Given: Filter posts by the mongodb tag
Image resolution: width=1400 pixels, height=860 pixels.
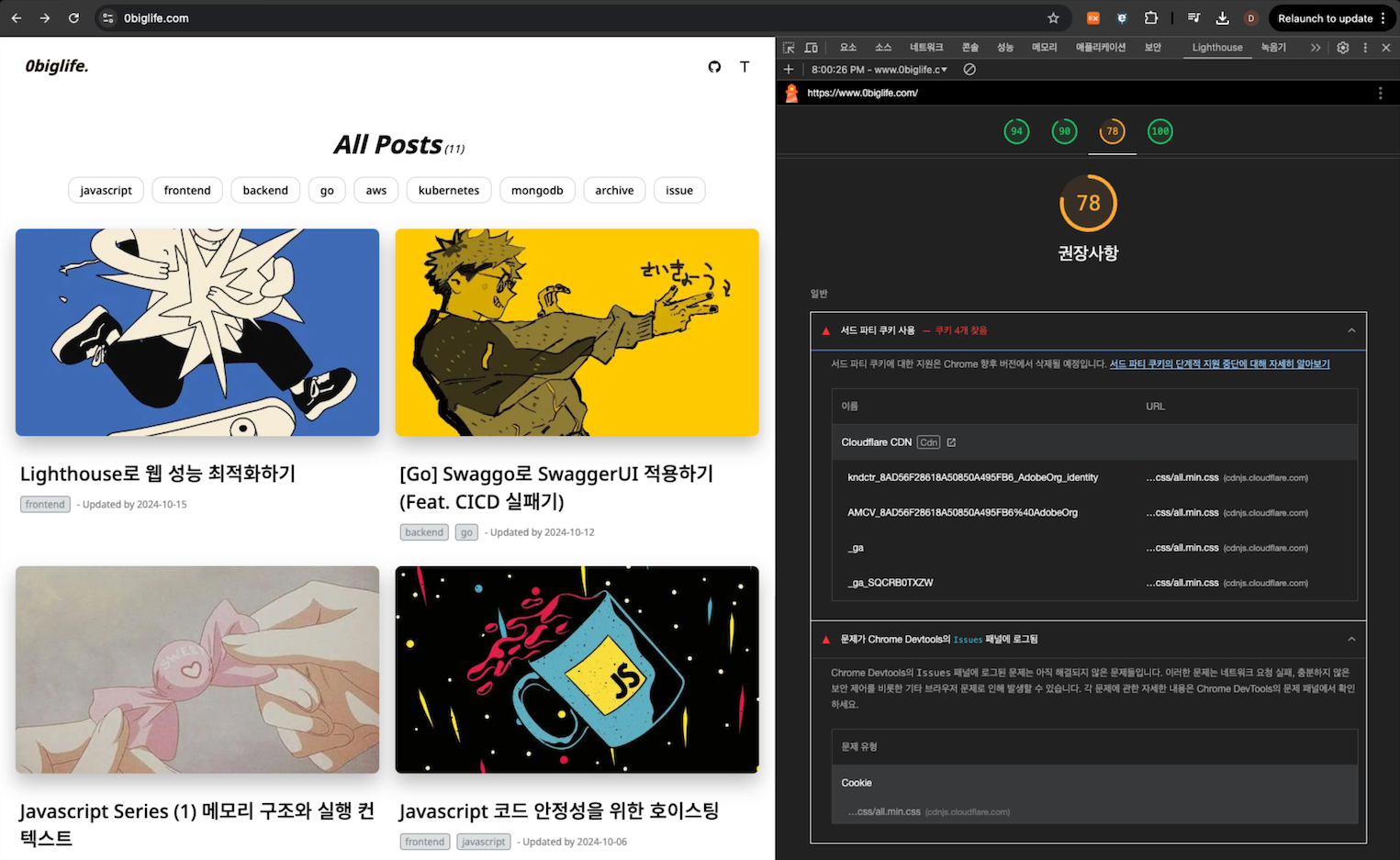Looking at the screenshot, I should [537, 190].
